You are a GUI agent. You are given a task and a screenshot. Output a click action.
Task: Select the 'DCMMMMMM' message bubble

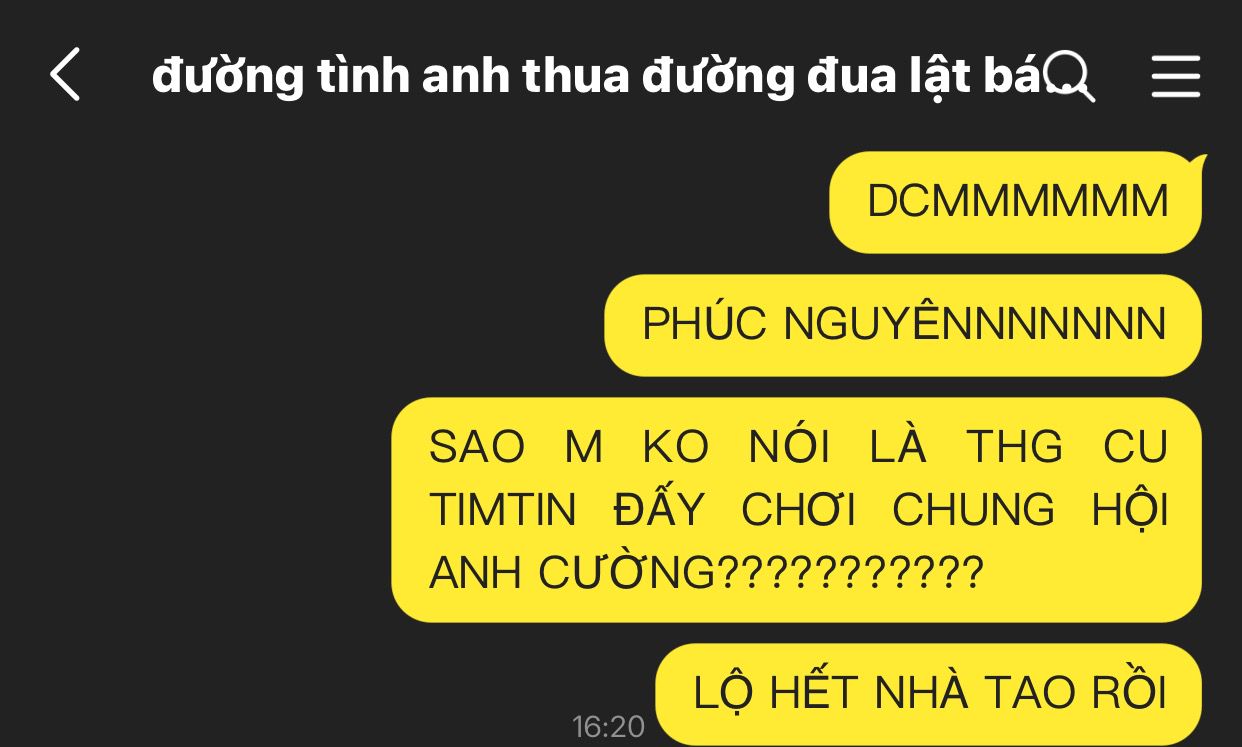click(1016, 202)
